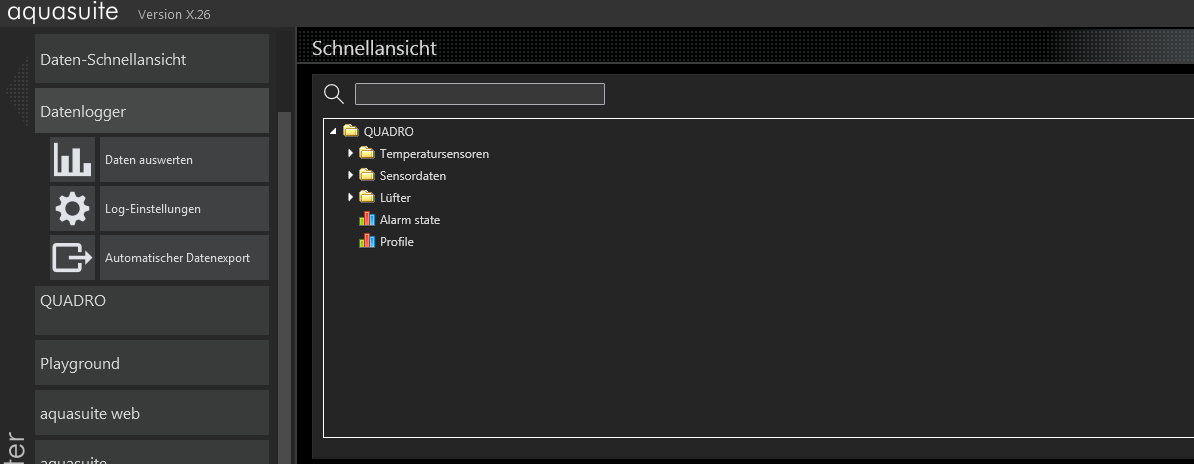Open the Log-Einstellungen page

point(184,209)
